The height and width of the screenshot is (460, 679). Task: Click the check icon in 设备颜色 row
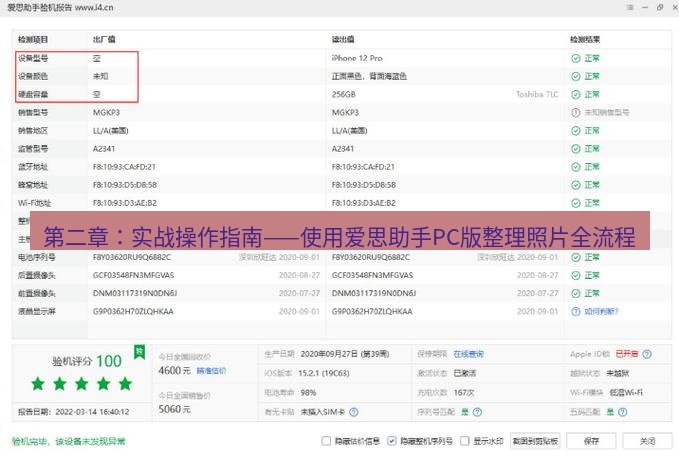(x=576, y=77)
